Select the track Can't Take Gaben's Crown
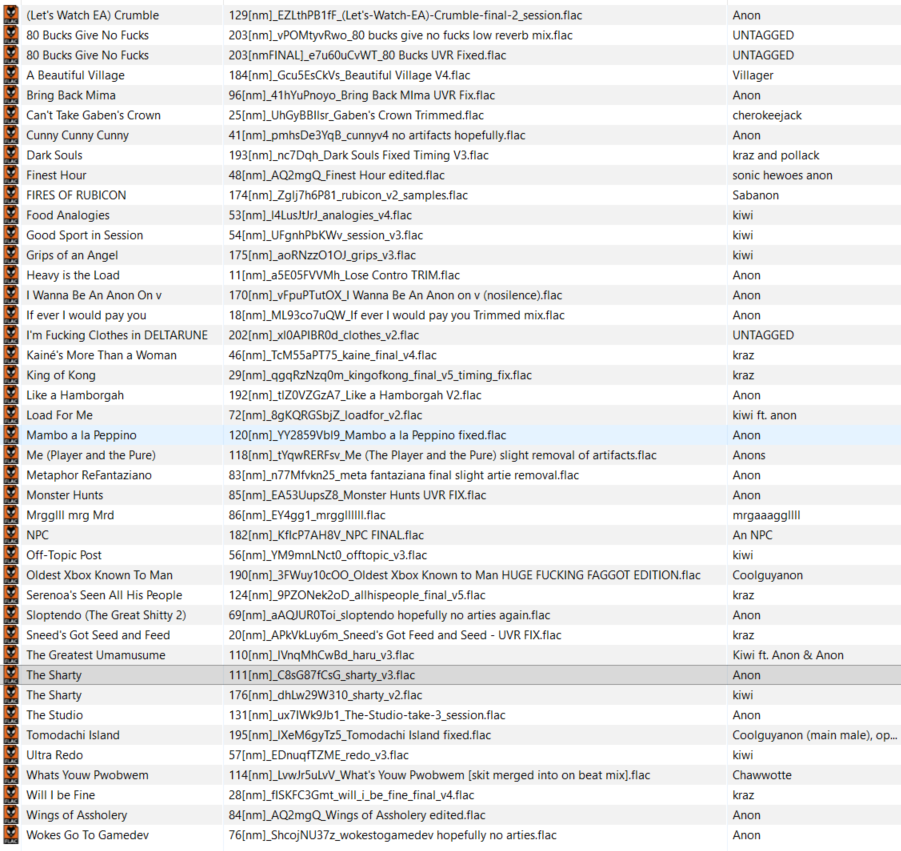Screen dimensions: 901x851 coord(93,115)
